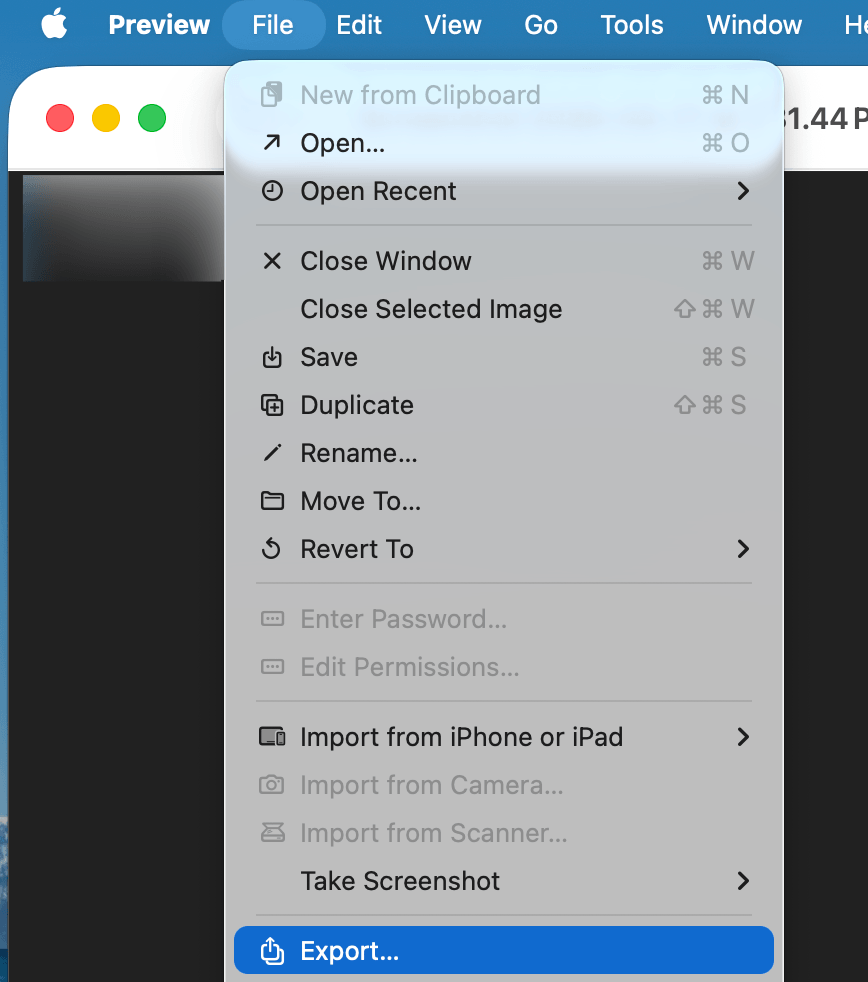The height and width of the screenshot is (982, 868).
Task: Click the counterclockwise arrow icon beside Revert To
Action: [271, 549]
